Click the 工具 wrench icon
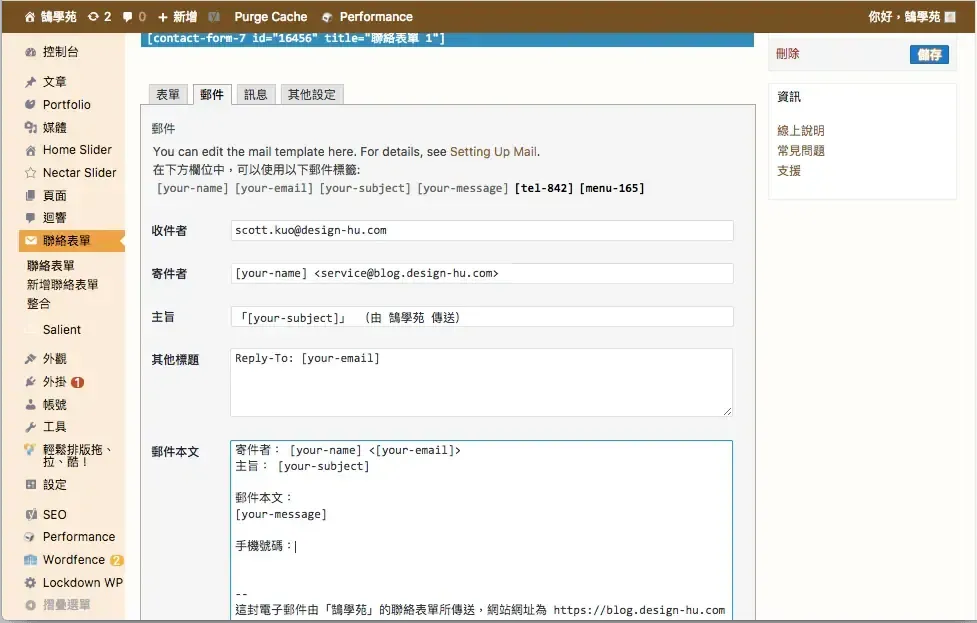977x623 pixels. 31,427
